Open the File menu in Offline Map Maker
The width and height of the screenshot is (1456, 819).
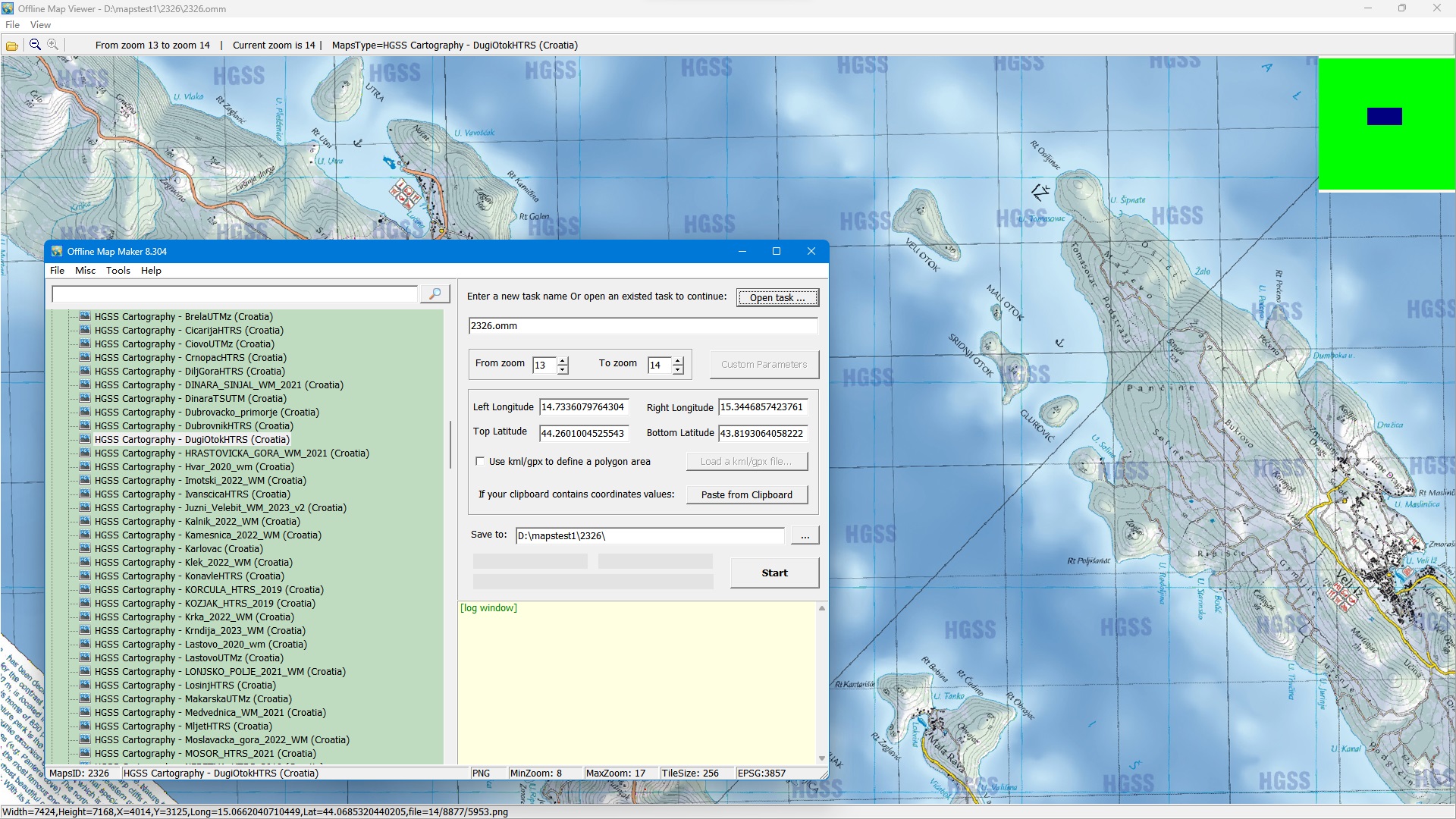click(x=57, y=271)
